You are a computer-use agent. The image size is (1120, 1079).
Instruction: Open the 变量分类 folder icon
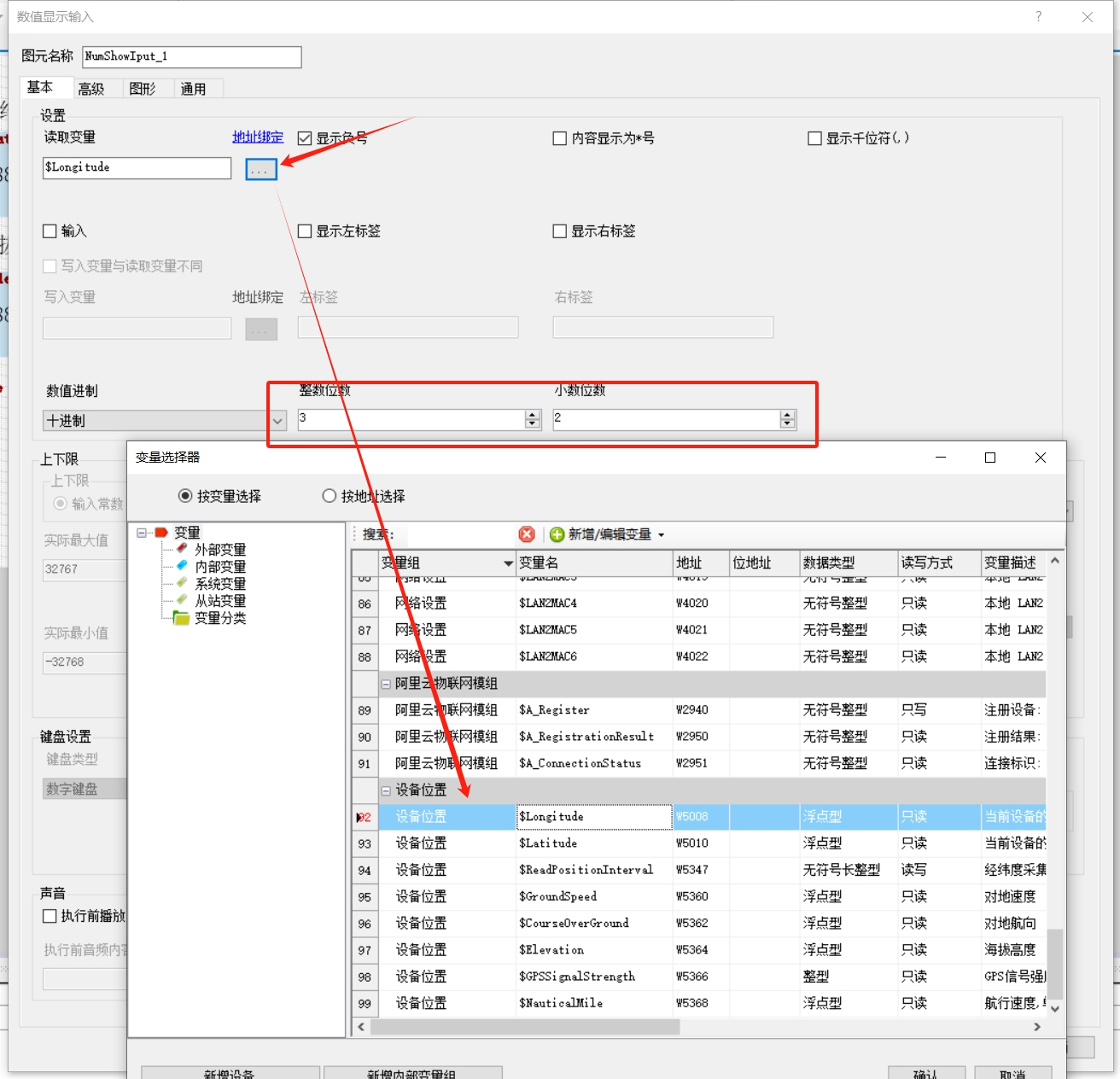(182, 617)
